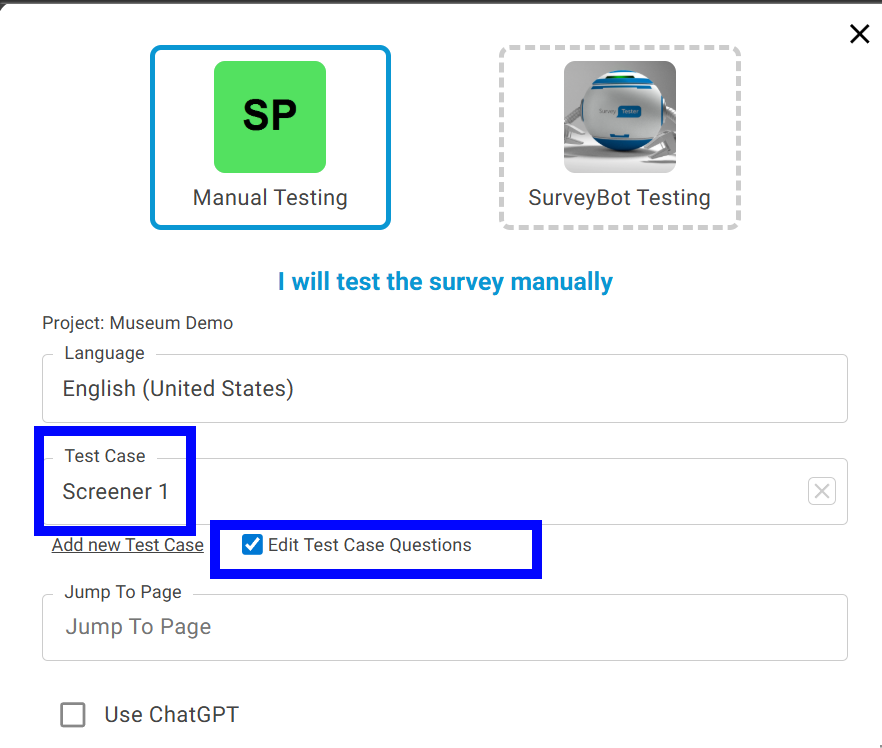Click the SurveyBot robot image
The width and height of the screenshot is (882, 748).
[619, 117]
